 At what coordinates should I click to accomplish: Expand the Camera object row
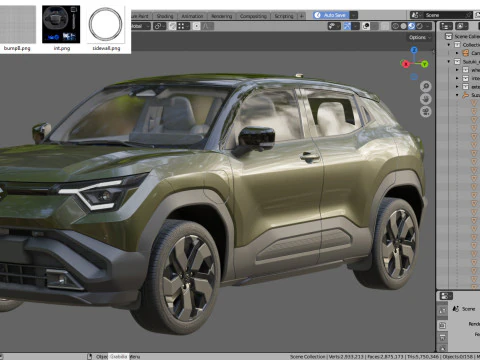point(457,53)
